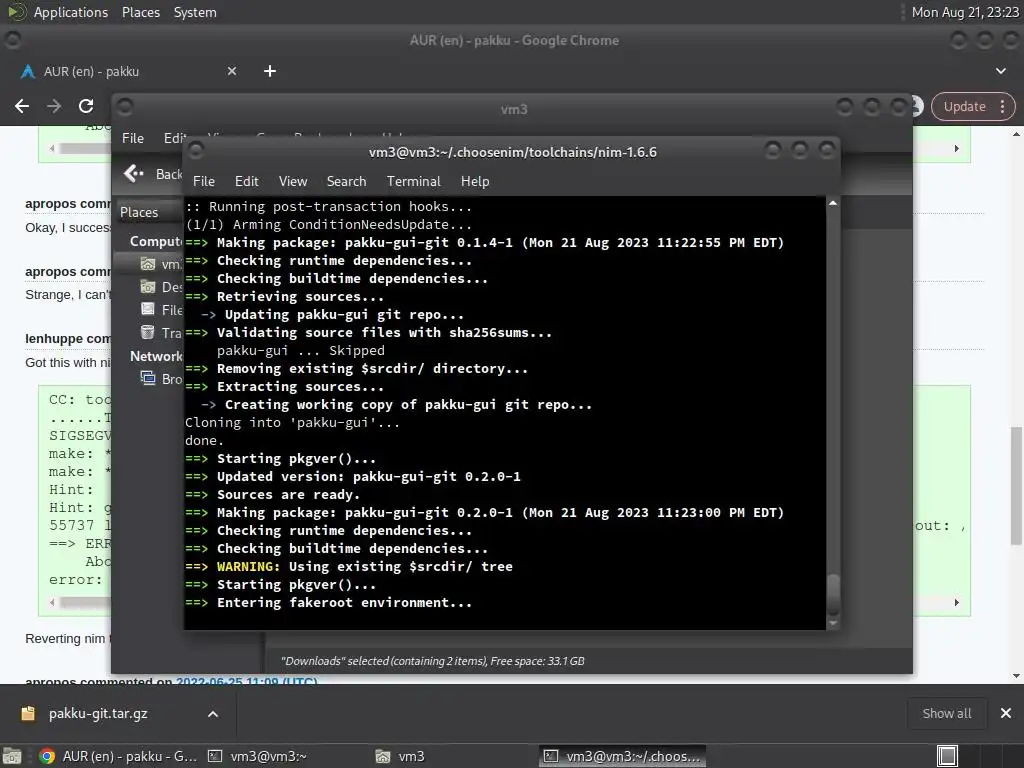This screenshot has width=1024, height=768.
Task: Open the System menu in top panel
Action: (x=195, y=12)
